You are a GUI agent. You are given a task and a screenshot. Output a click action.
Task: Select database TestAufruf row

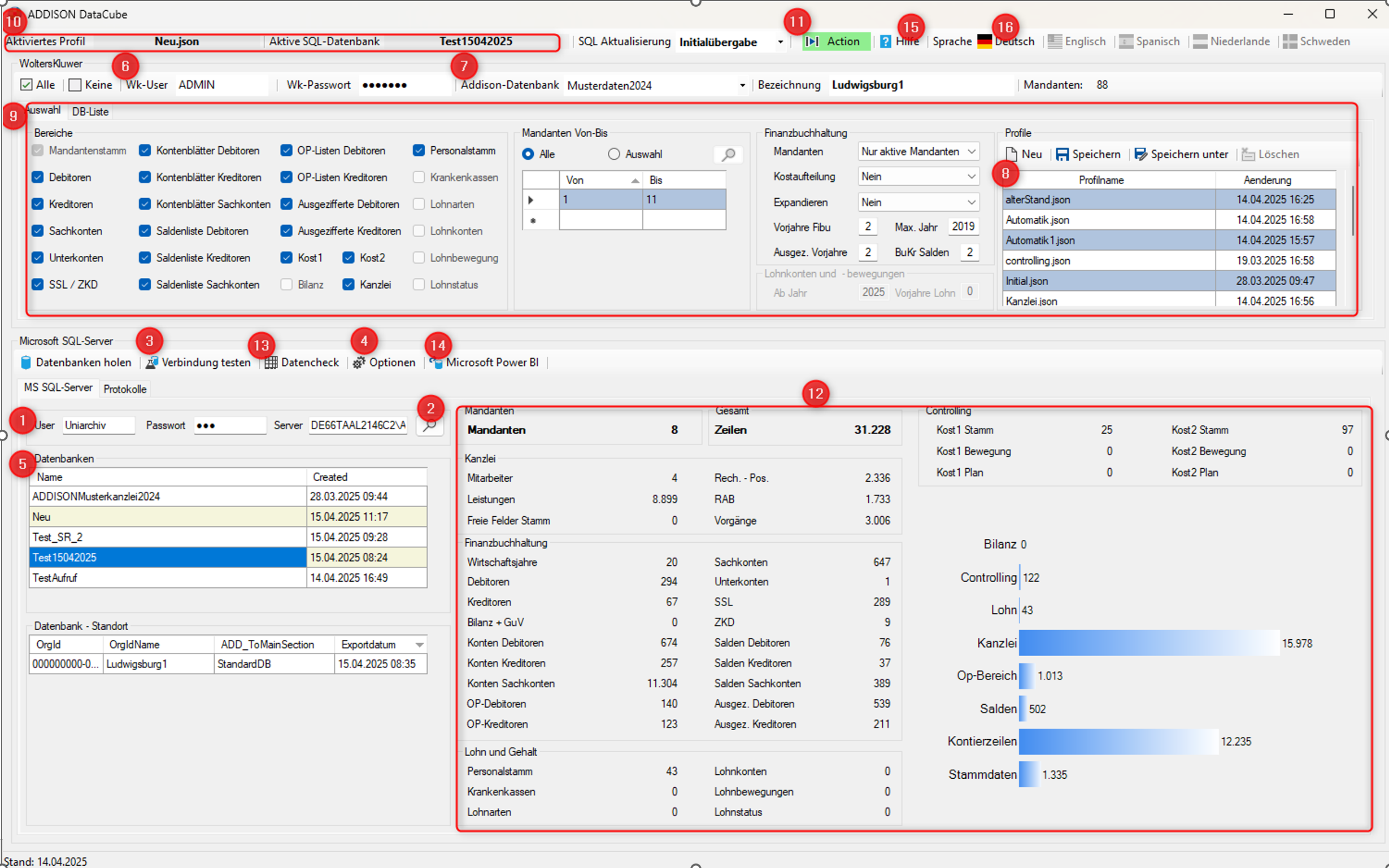(228, 578)
